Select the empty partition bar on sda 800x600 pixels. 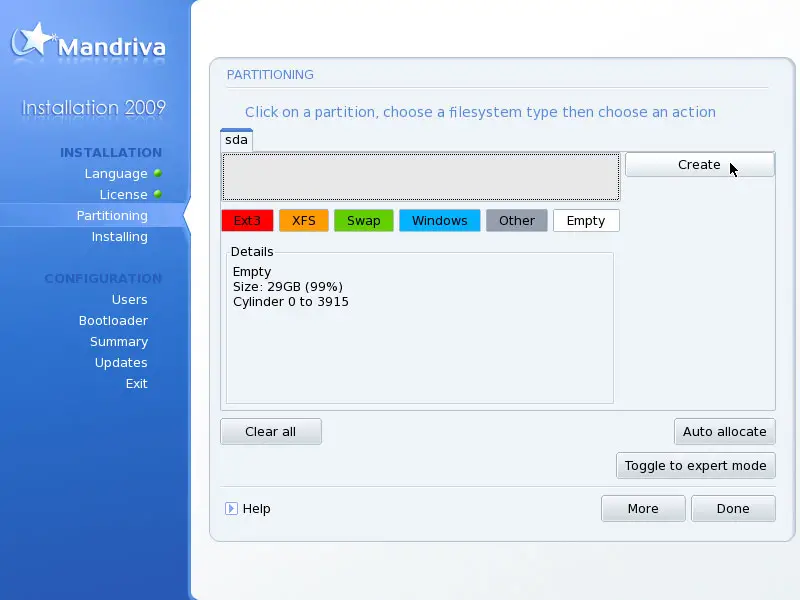click(420, 177)
